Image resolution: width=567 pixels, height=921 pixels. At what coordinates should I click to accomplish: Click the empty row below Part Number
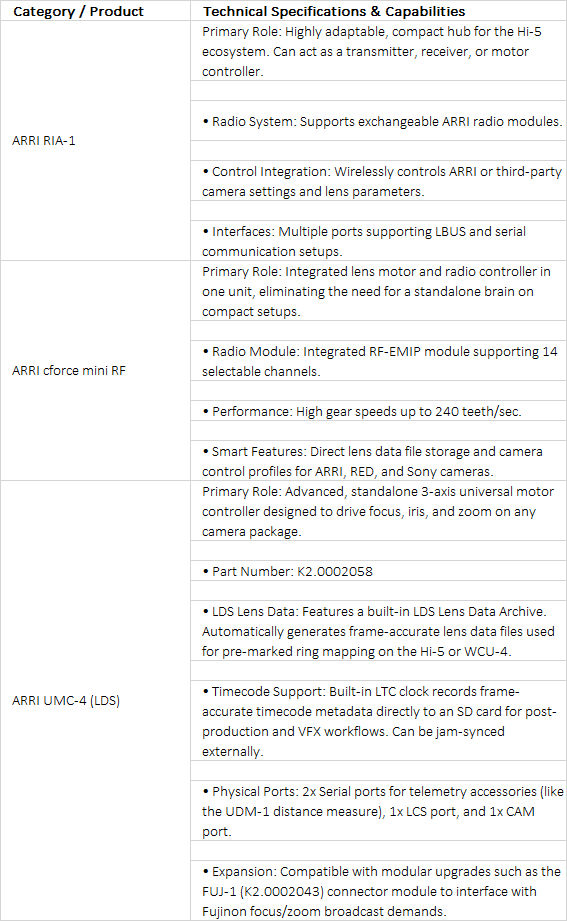coord(378,590)
